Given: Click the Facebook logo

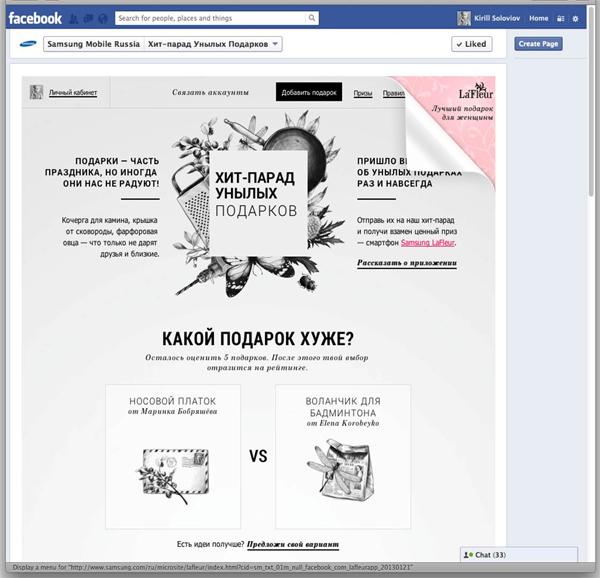Looking at the screenshot, I should pos(35,18).
